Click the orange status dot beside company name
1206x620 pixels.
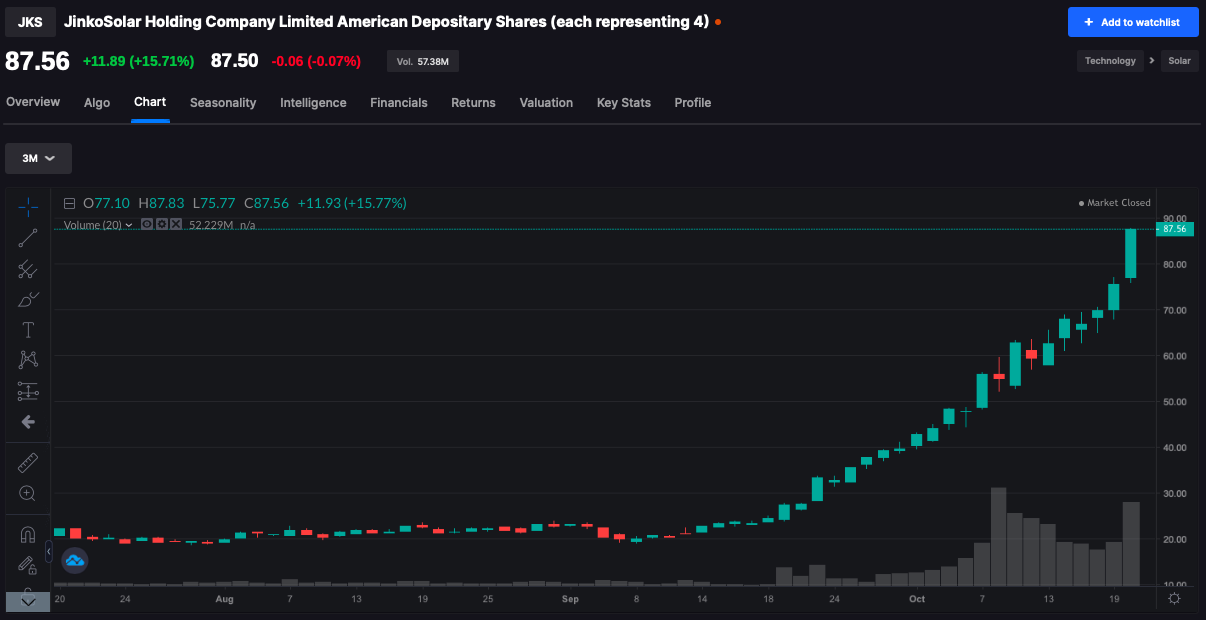click(718, 21)
